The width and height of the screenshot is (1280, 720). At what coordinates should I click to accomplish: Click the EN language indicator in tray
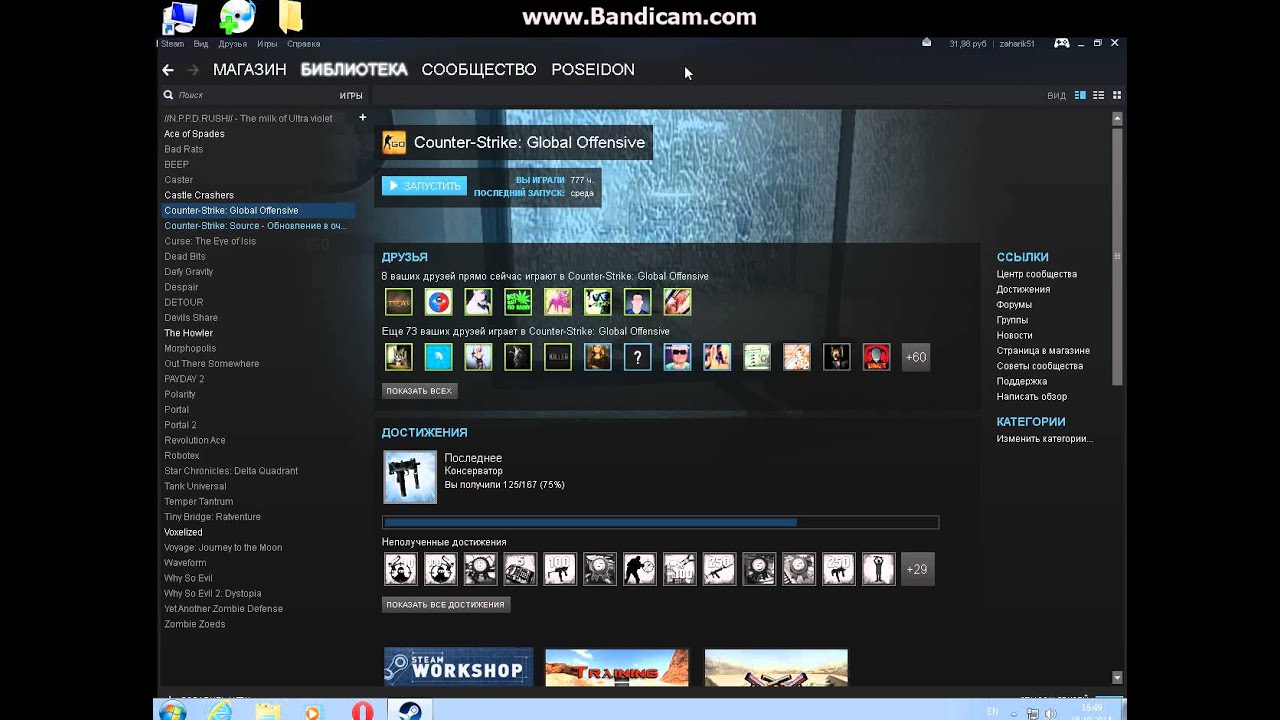coord(992,711)
